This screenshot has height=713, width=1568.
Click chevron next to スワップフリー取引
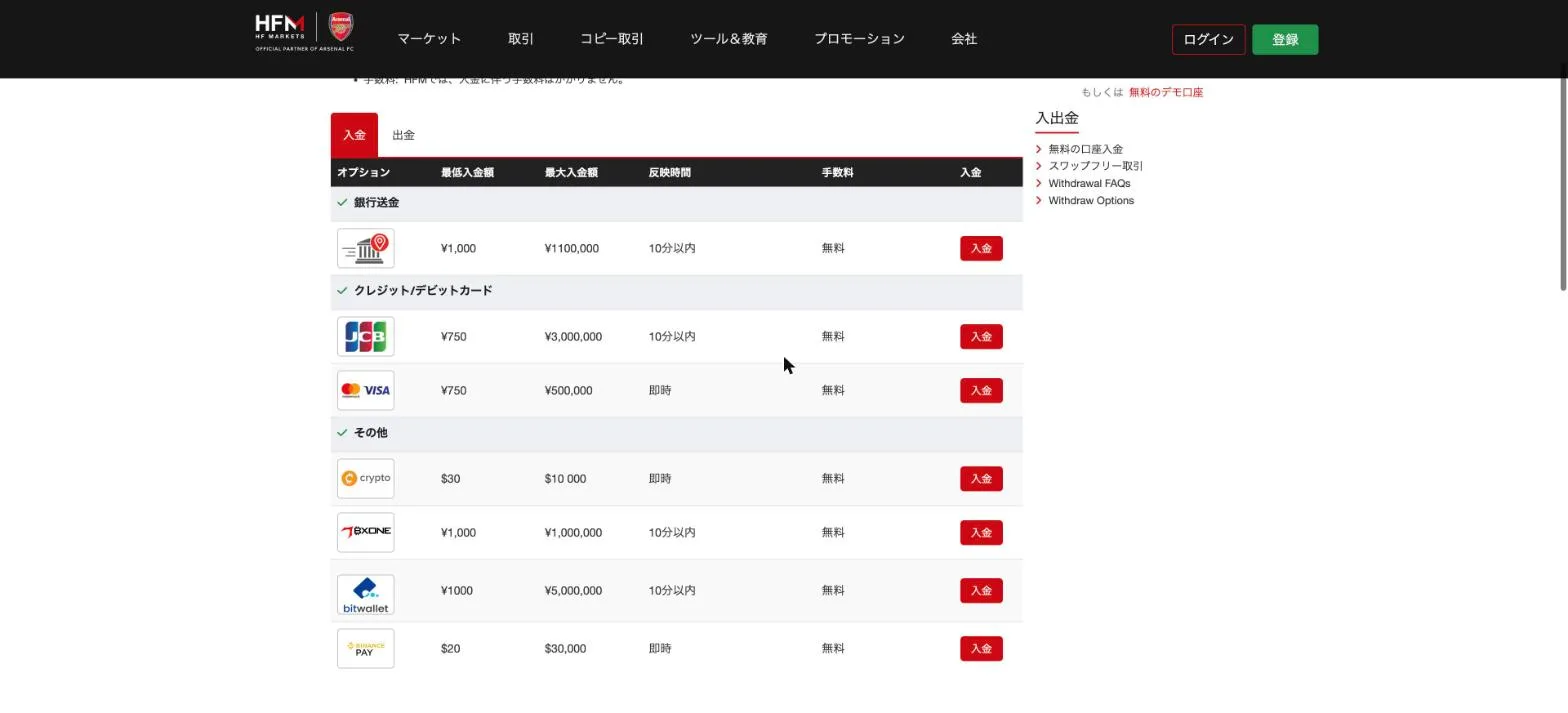coord(1039,167)
